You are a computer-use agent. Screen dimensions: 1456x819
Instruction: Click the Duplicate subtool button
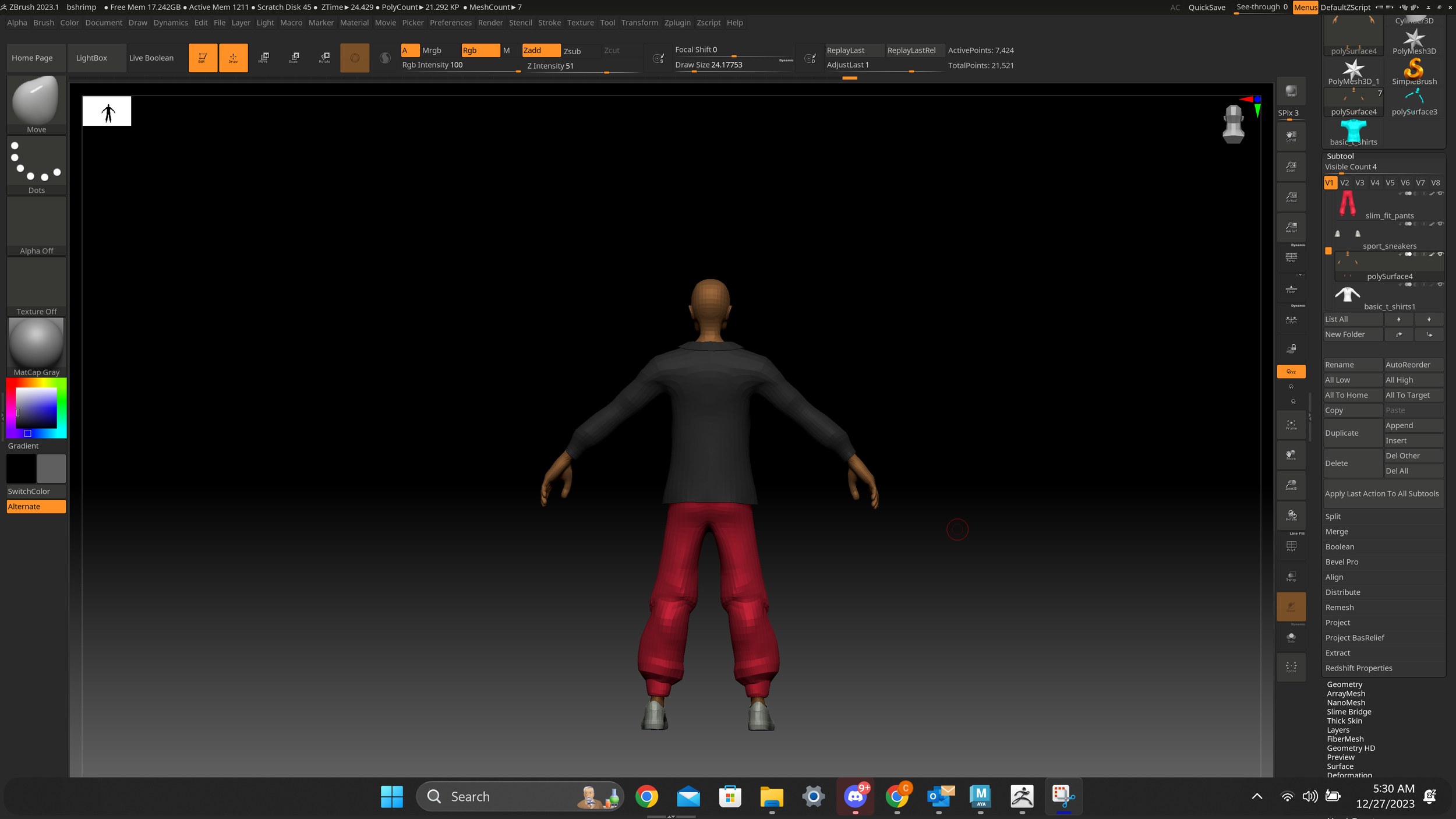pyautogui.click(x=1353, y=433)
